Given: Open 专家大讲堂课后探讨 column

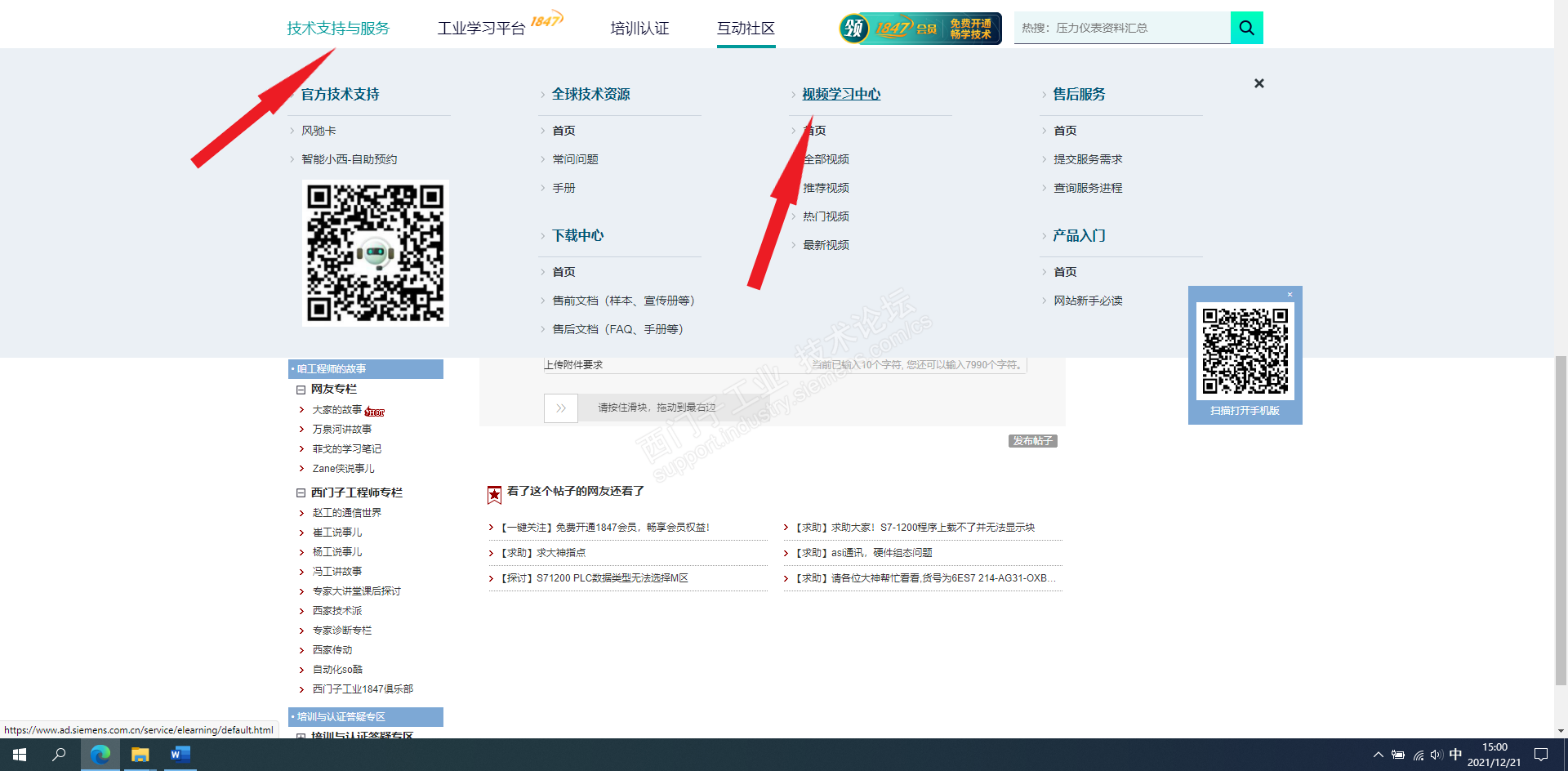Looking at the screenshot, I should pos(357,591).
